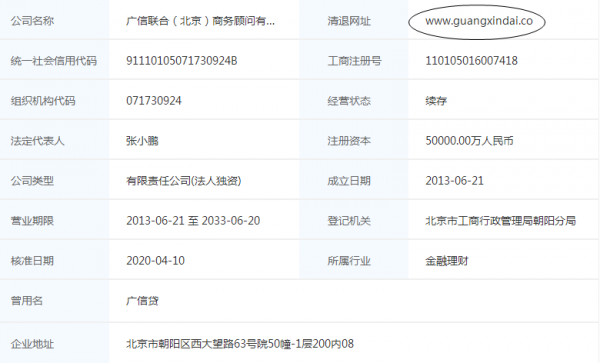The width and height of the screenshot is (600, 363).
Task: Click the industry value 金融理财
Action: coord(447,261)
